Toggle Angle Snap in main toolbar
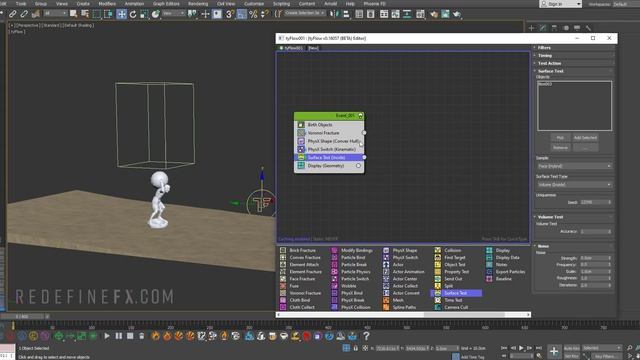Image resolution: width=640 pixels, height=360 pixels. (x=241, y=14)
